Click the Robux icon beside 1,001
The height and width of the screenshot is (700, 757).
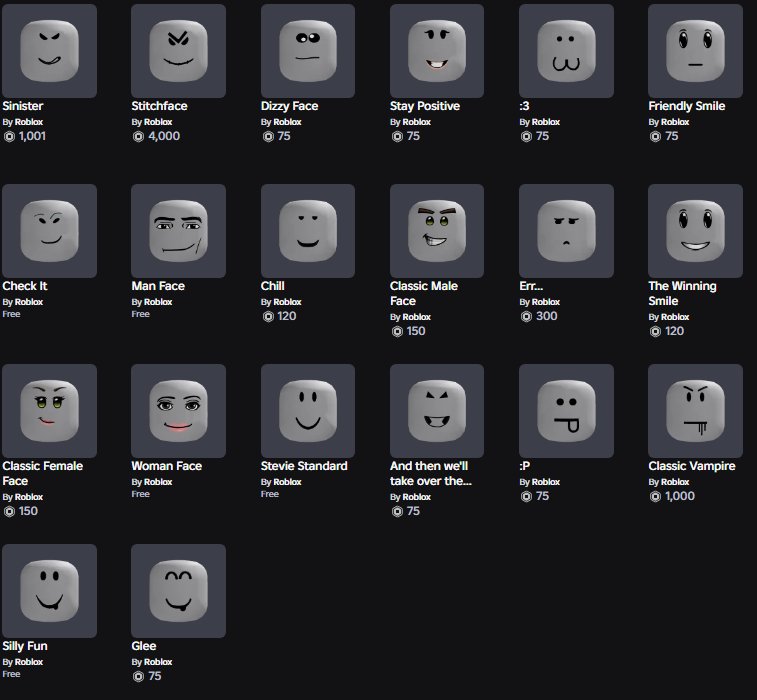(x=9, y=137)
